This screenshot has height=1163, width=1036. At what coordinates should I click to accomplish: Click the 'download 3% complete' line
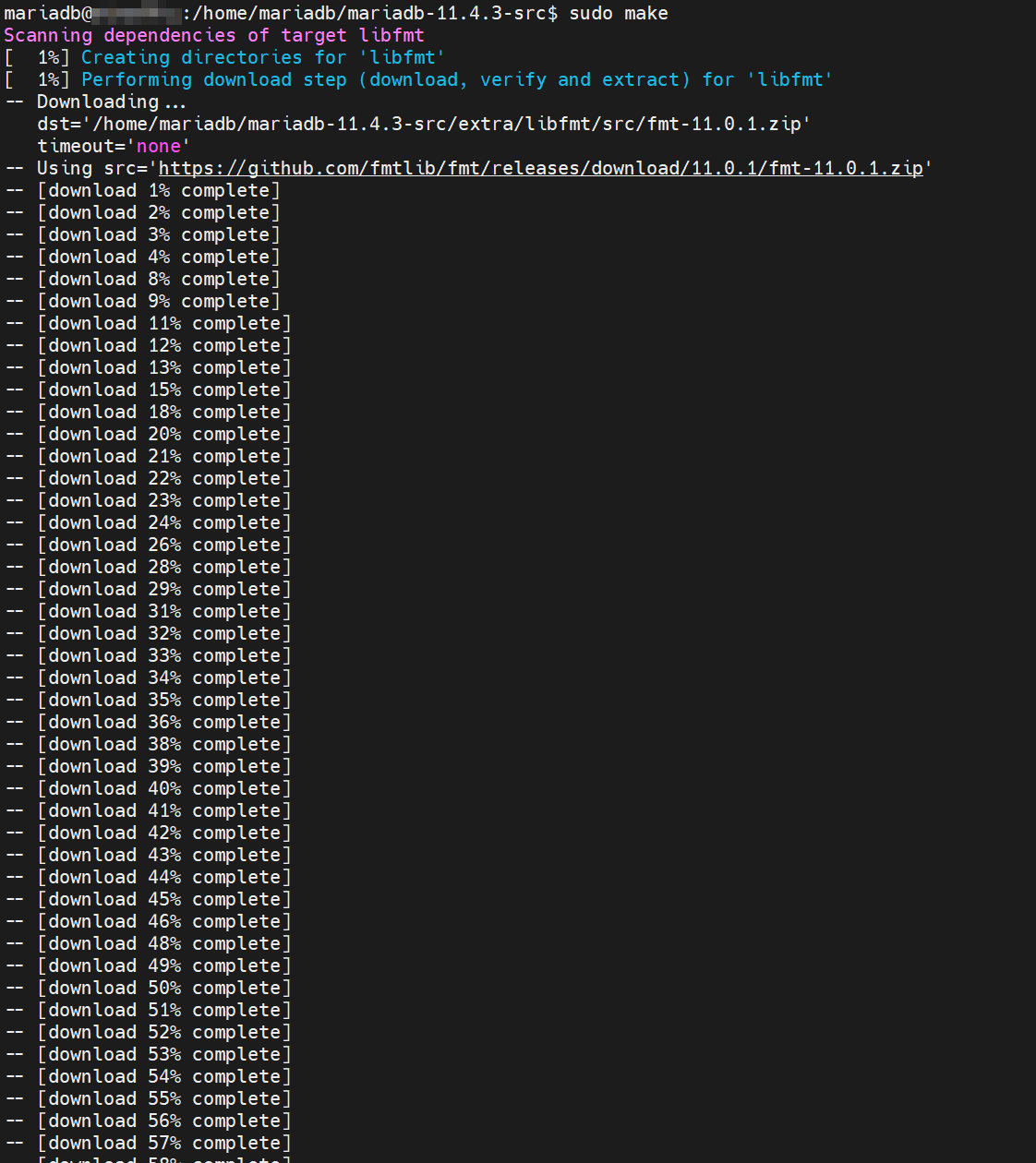(x=143, y=235)
